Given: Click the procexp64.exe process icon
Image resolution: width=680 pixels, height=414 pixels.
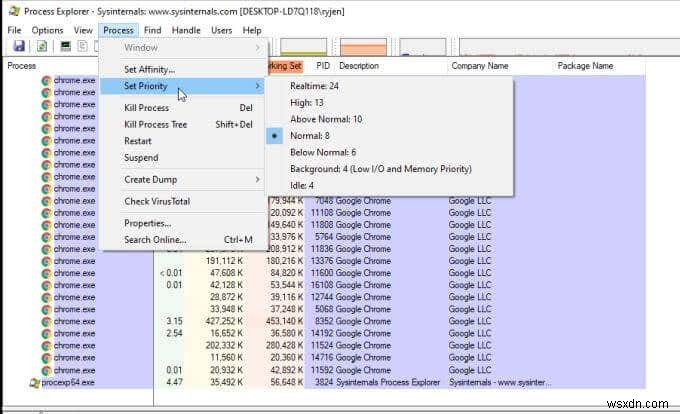Looking at the screenshot, I should [35, 383].
